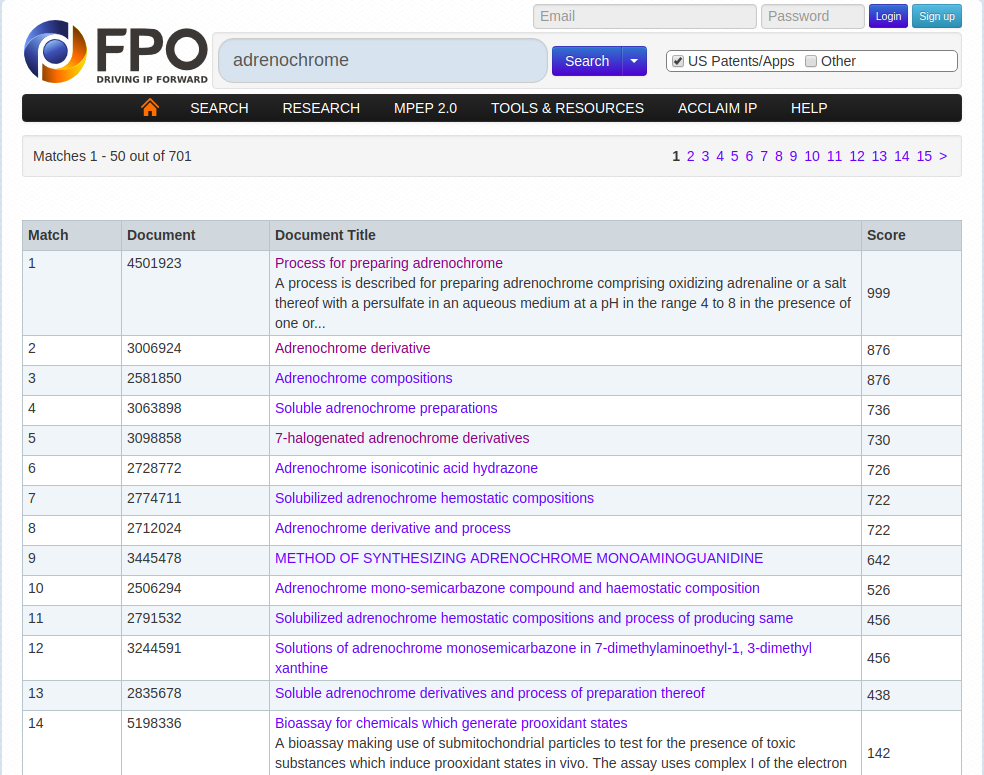Go to results page 11
The width and height of the screenshot is (984, 775).
click(x=834, y=156)
